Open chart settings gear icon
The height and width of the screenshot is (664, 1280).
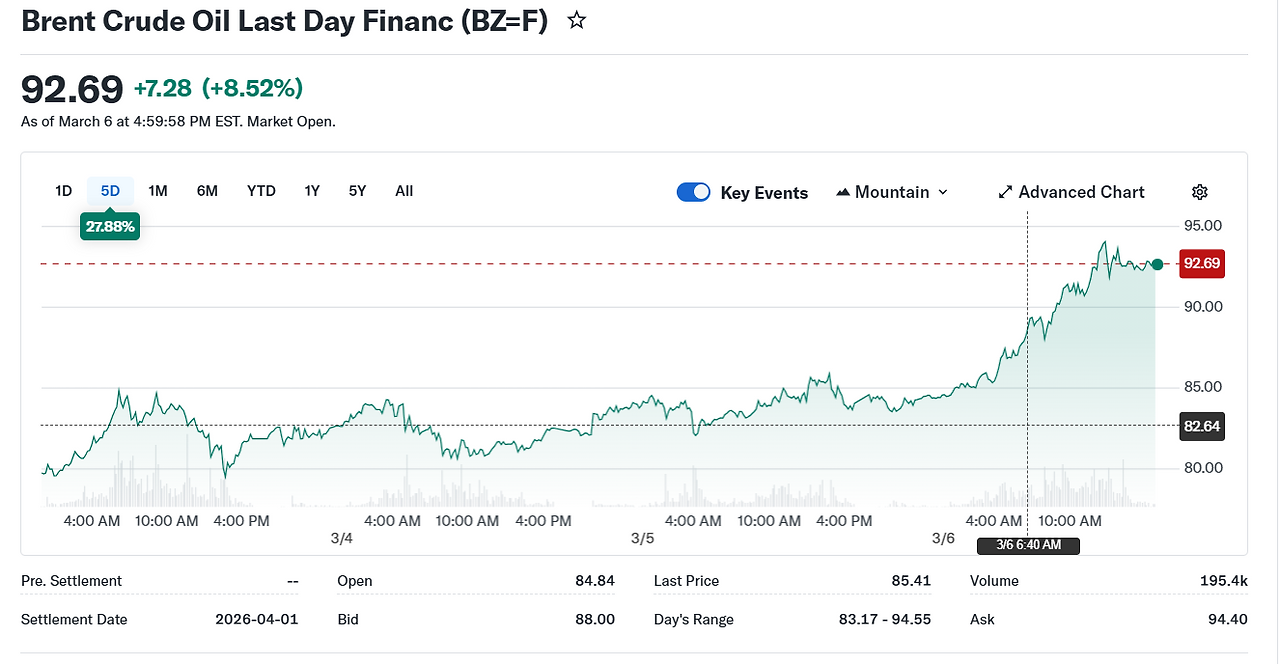click(1200, 192)
